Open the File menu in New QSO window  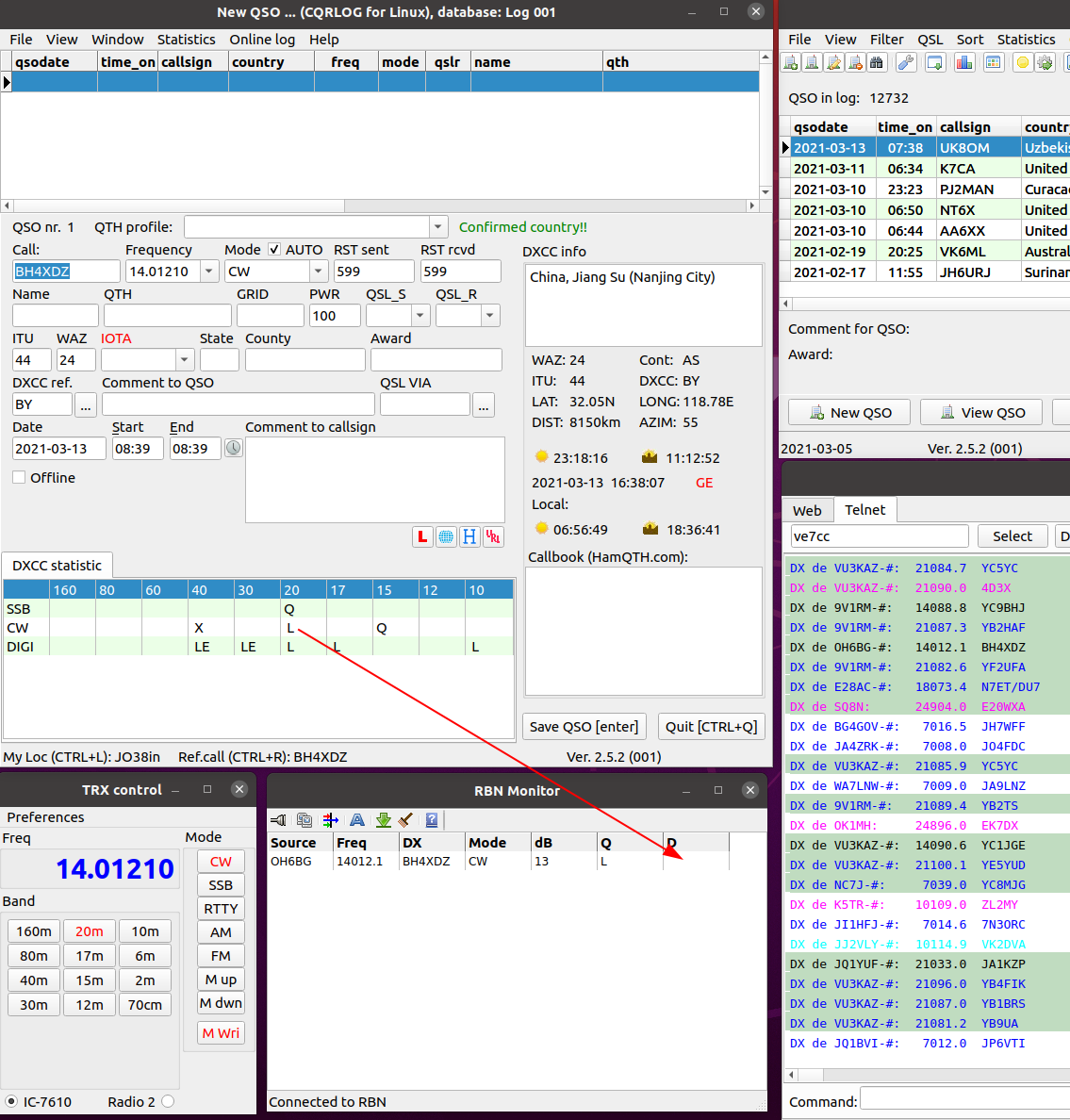[21, 40]
